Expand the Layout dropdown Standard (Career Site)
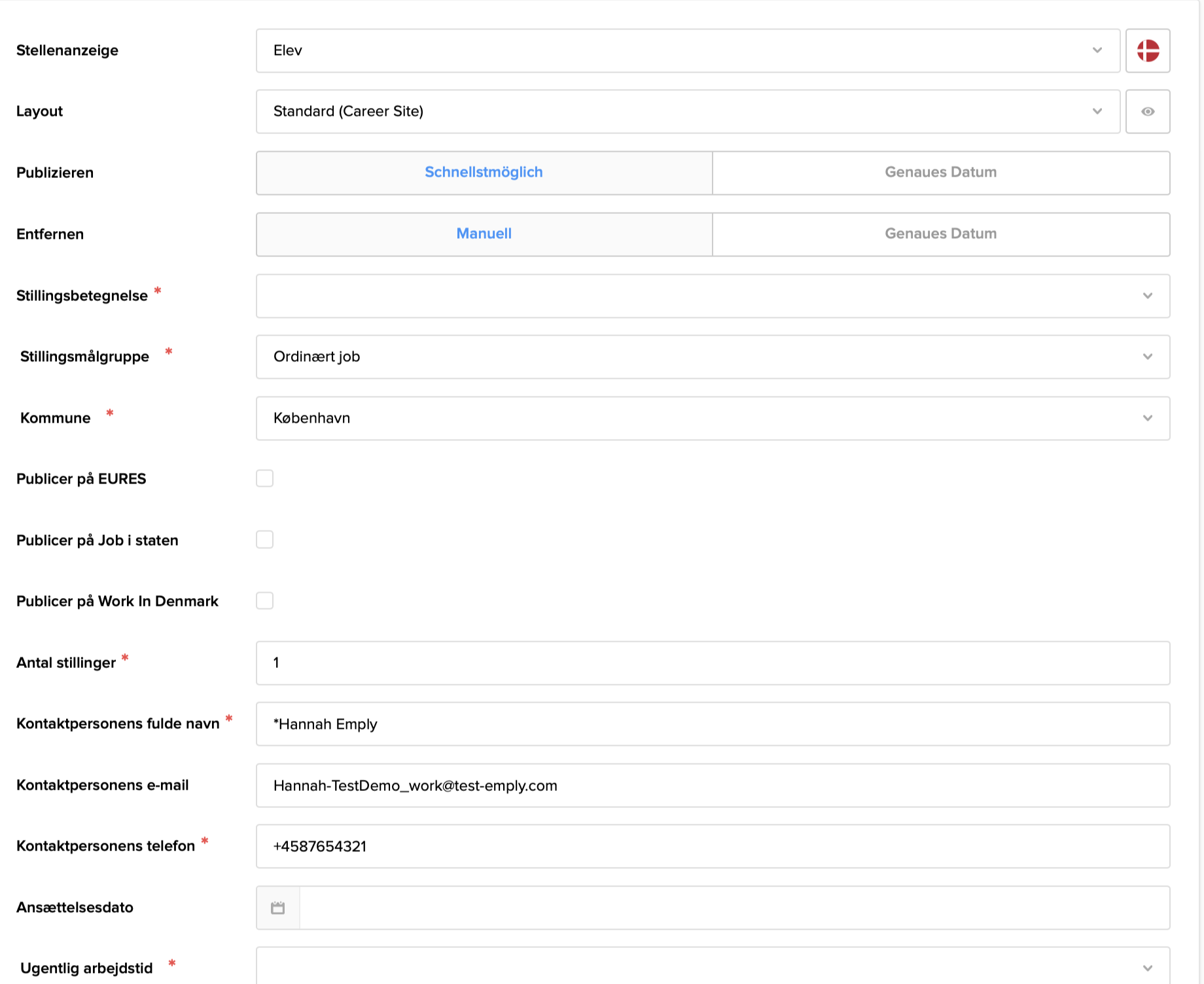Image resolution: width=1204 pixels, height=984 pixels. click(687, 111)
